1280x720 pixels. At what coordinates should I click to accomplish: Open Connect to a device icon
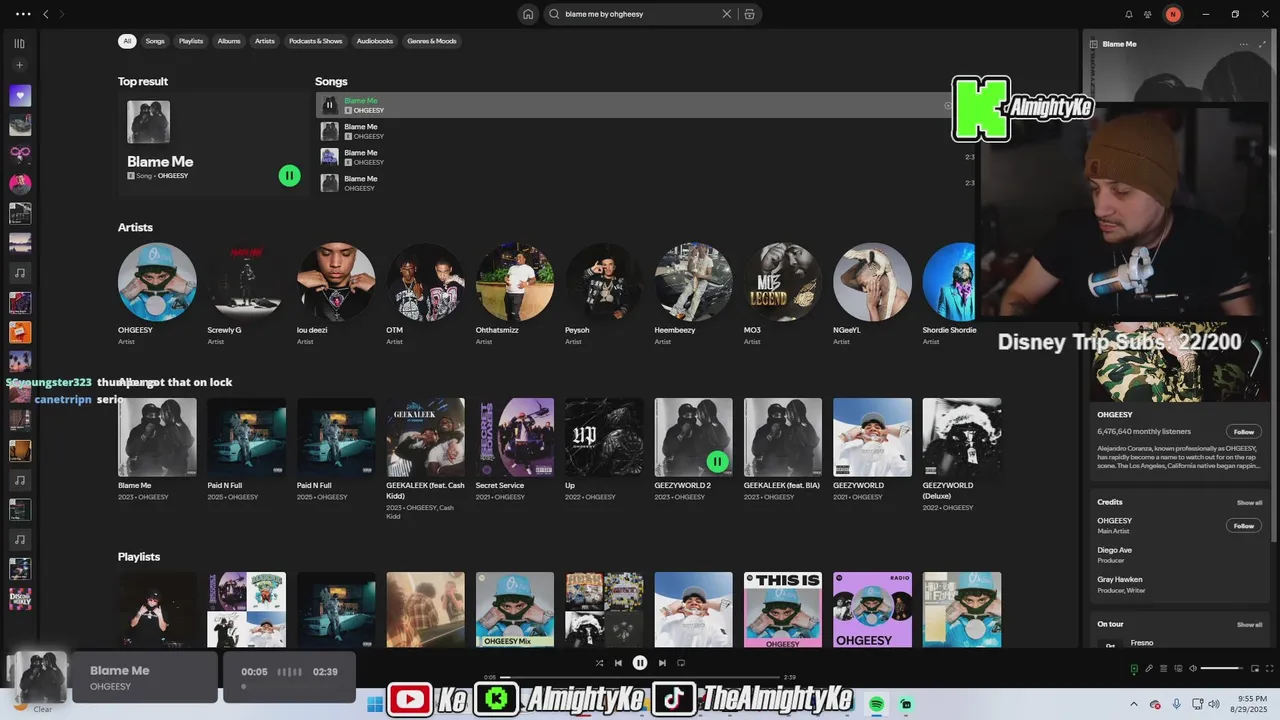[1178, 669]
